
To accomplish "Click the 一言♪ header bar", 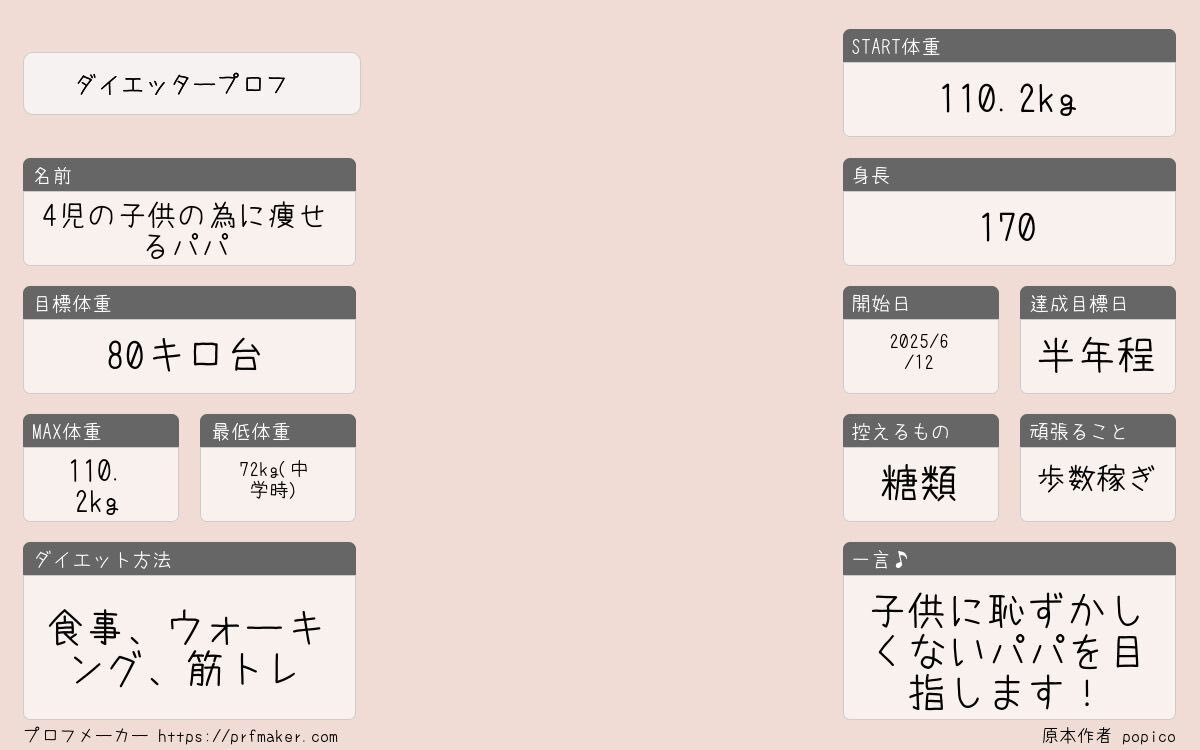I will (1009, 559).
